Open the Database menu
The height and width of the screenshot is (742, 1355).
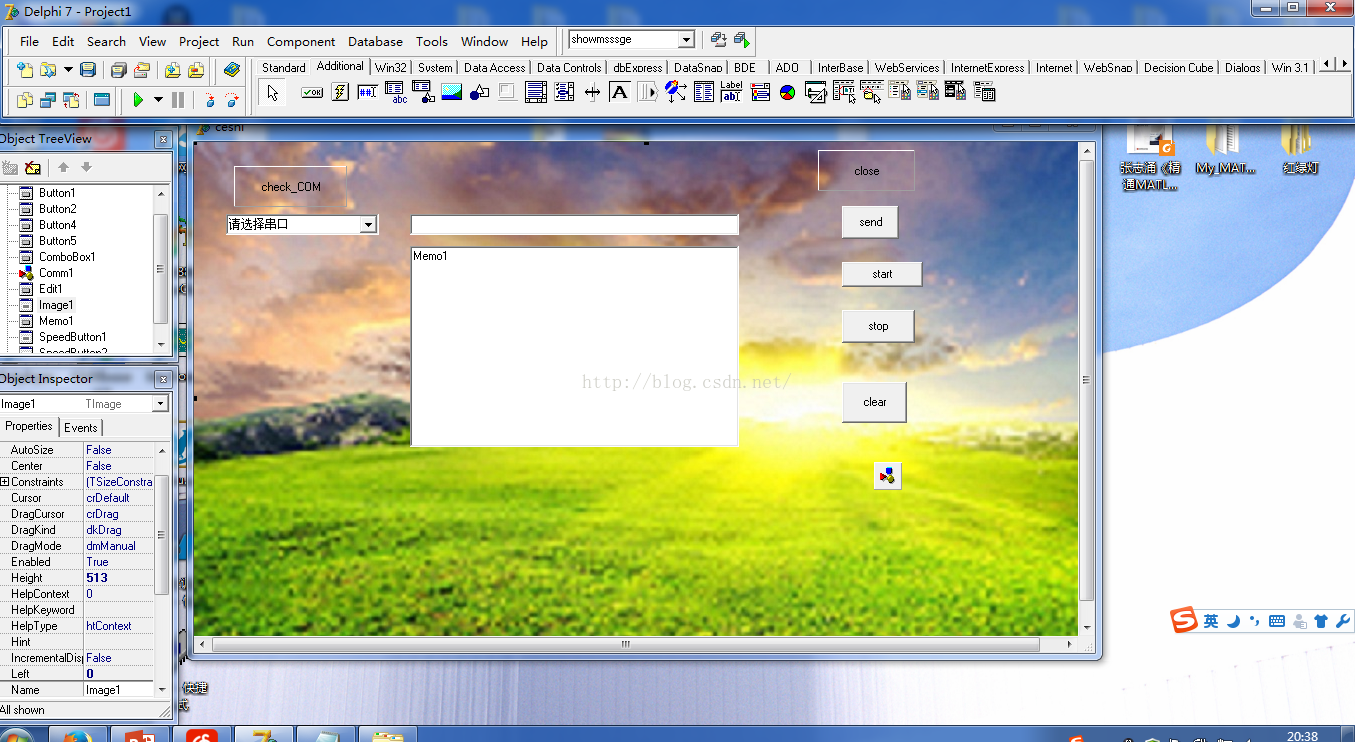point(375,41)
